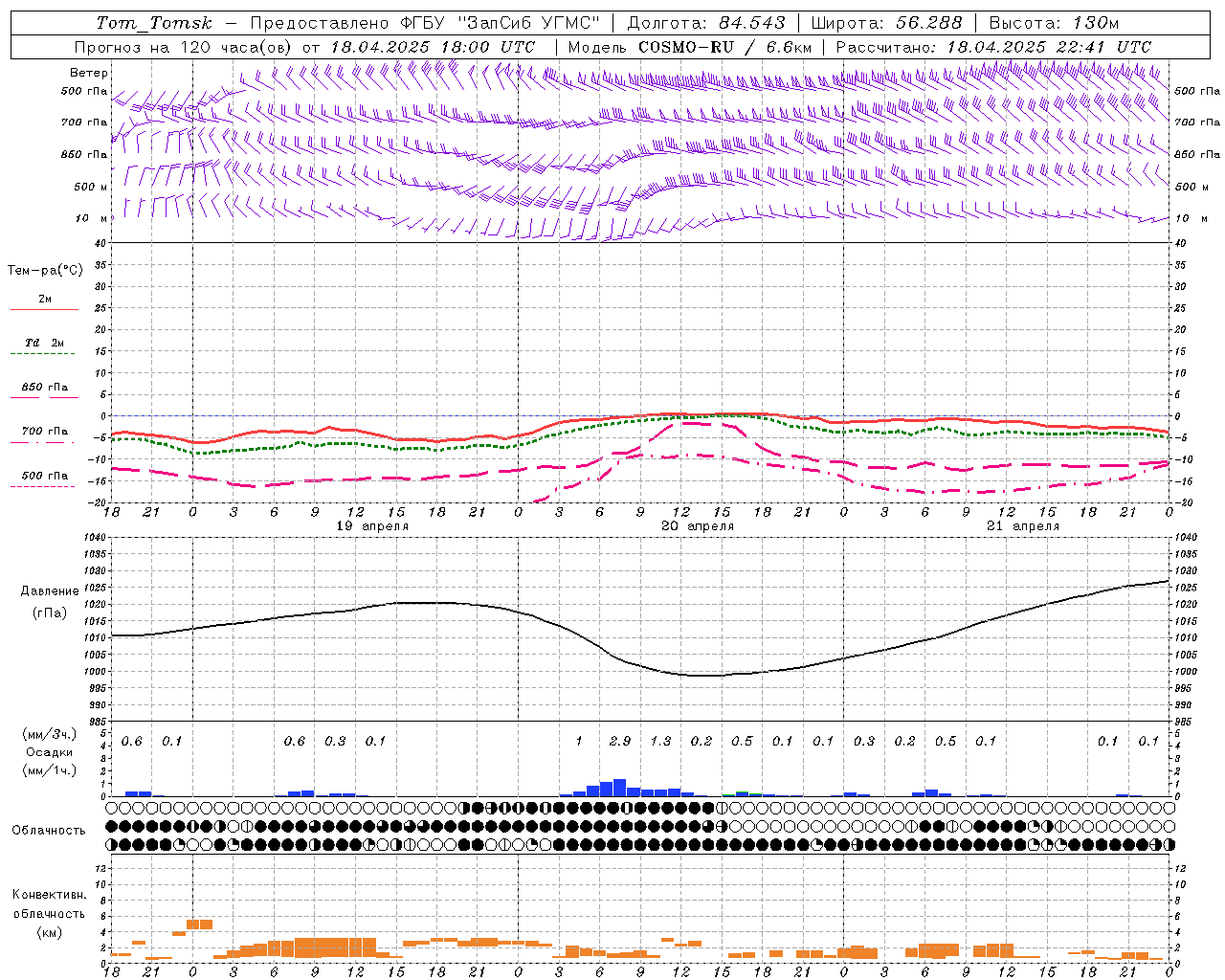Click the forecast start time 18:00 UTC

[x=489, y=47]
